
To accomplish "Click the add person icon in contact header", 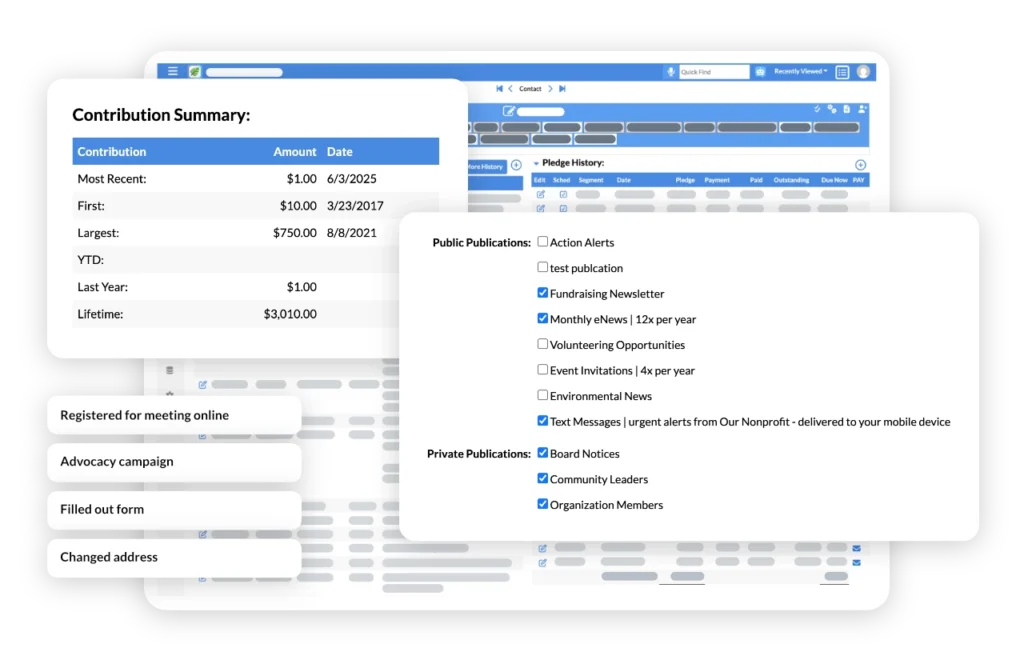I will point(862,109).
